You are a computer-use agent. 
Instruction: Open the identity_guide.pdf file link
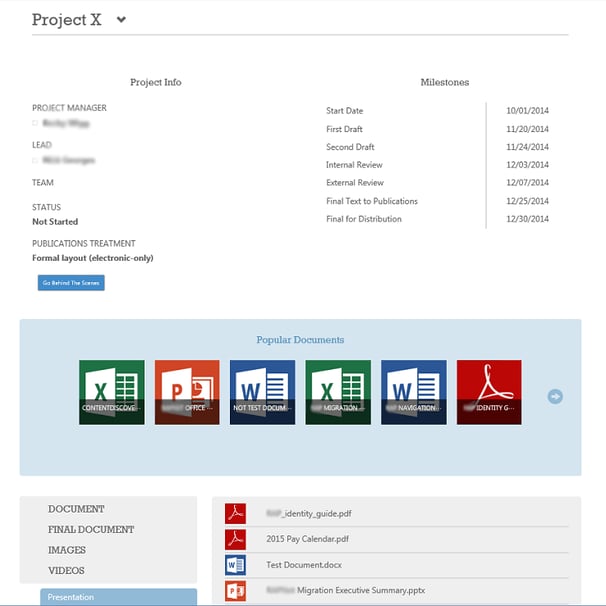[x=309, y=514]
